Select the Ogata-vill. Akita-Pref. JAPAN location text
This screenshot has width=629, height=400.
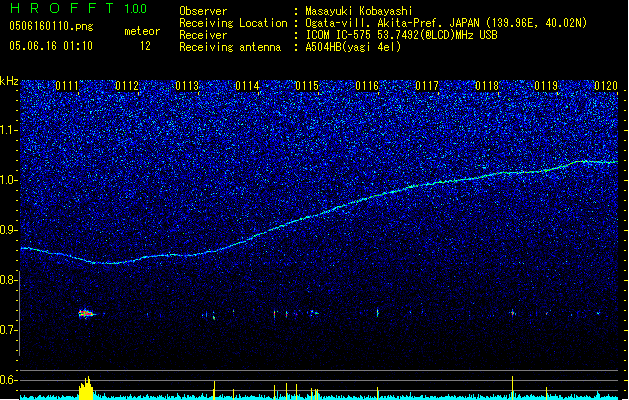446,23
